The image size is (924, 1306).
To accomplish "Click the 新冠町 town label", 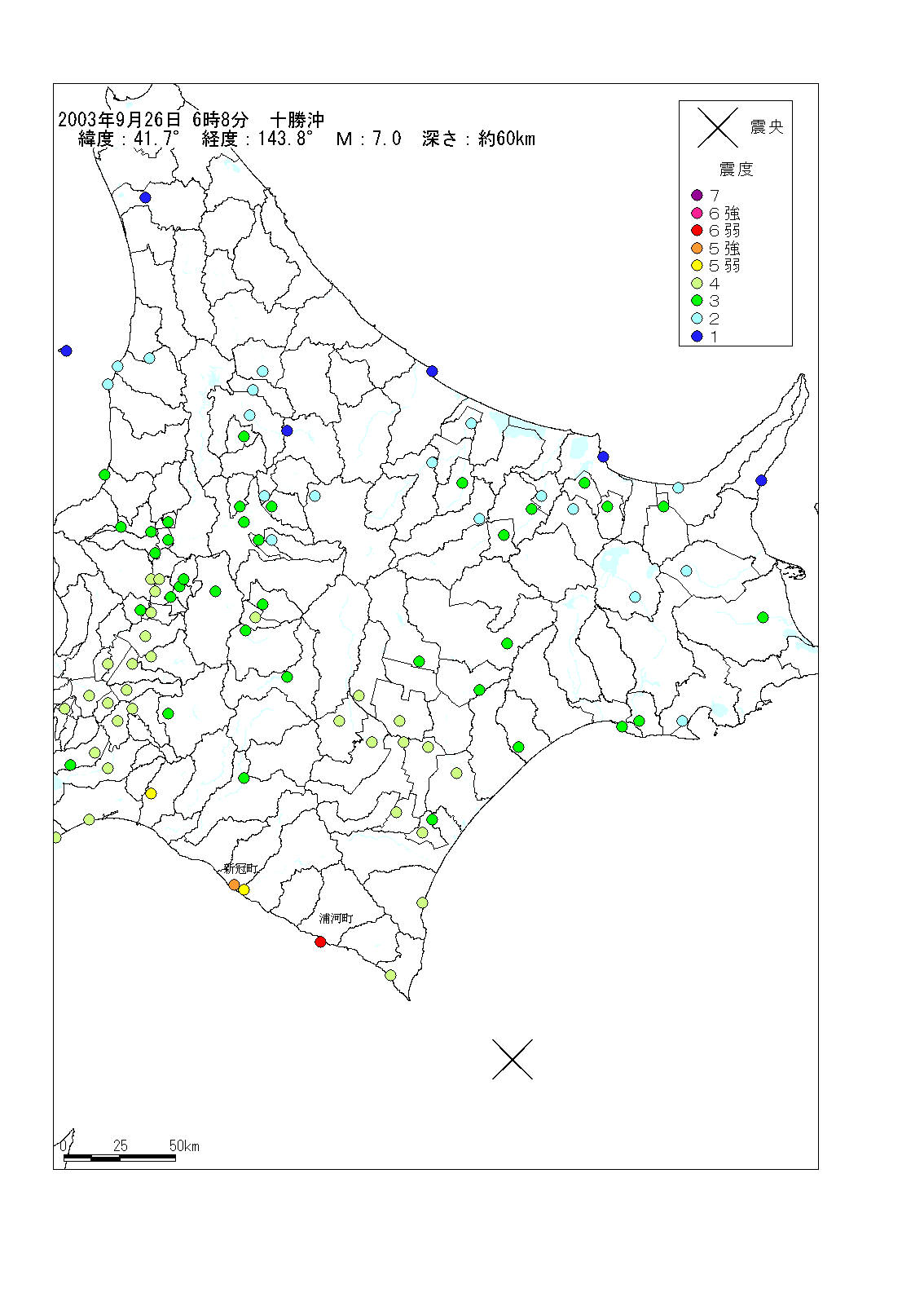I will 240,869.
